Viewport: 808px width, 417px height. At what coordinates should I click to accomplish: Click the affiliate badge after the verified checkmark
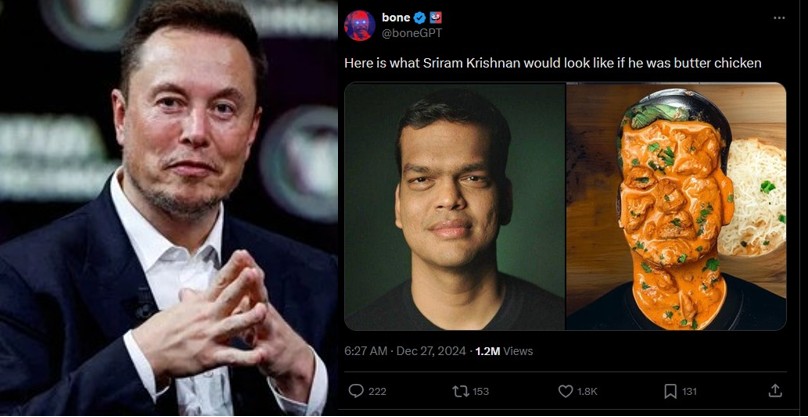(x=437, y=18)
